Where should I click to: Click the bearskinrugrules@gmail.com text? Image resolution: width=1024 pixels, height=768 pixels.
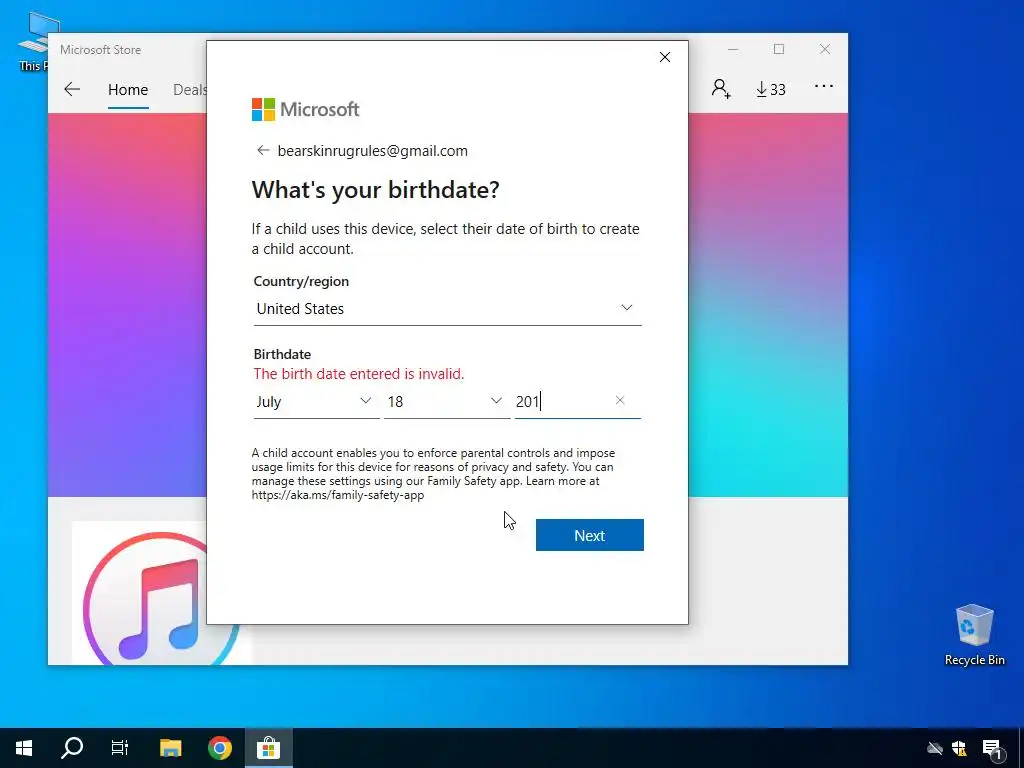(372, 151)
